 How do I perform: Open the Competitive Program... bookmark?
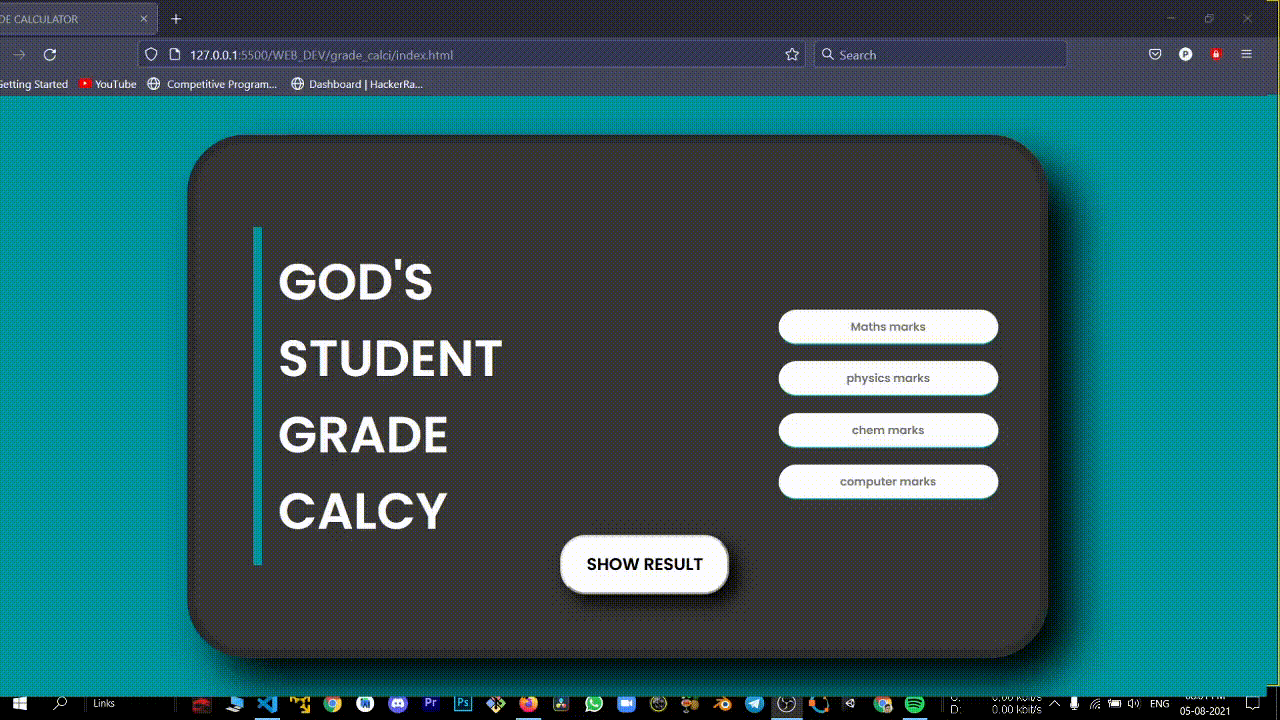[212, 84]
